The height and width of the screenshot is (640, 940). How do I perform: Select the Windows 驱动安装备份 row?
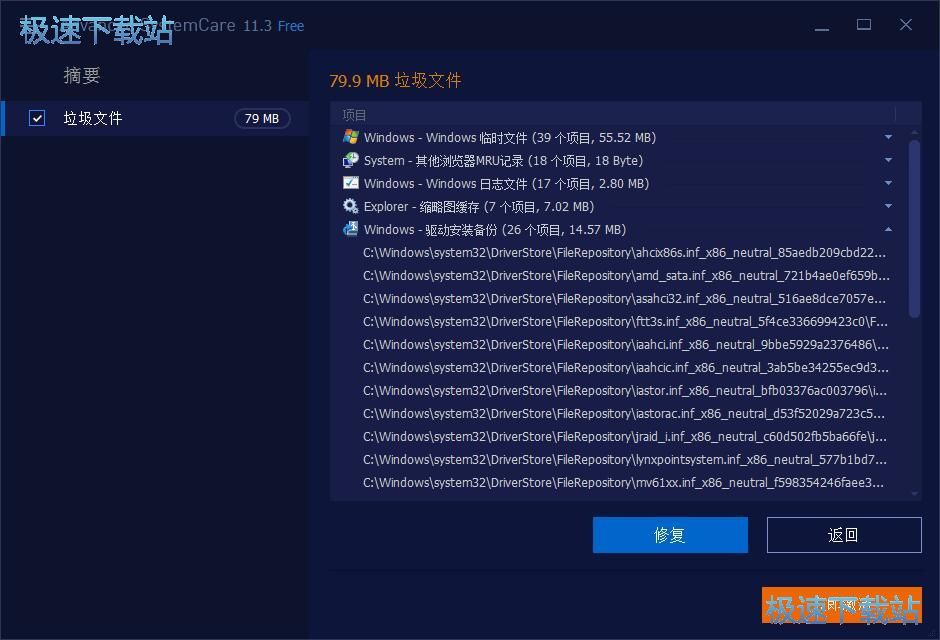coord(617,229)
